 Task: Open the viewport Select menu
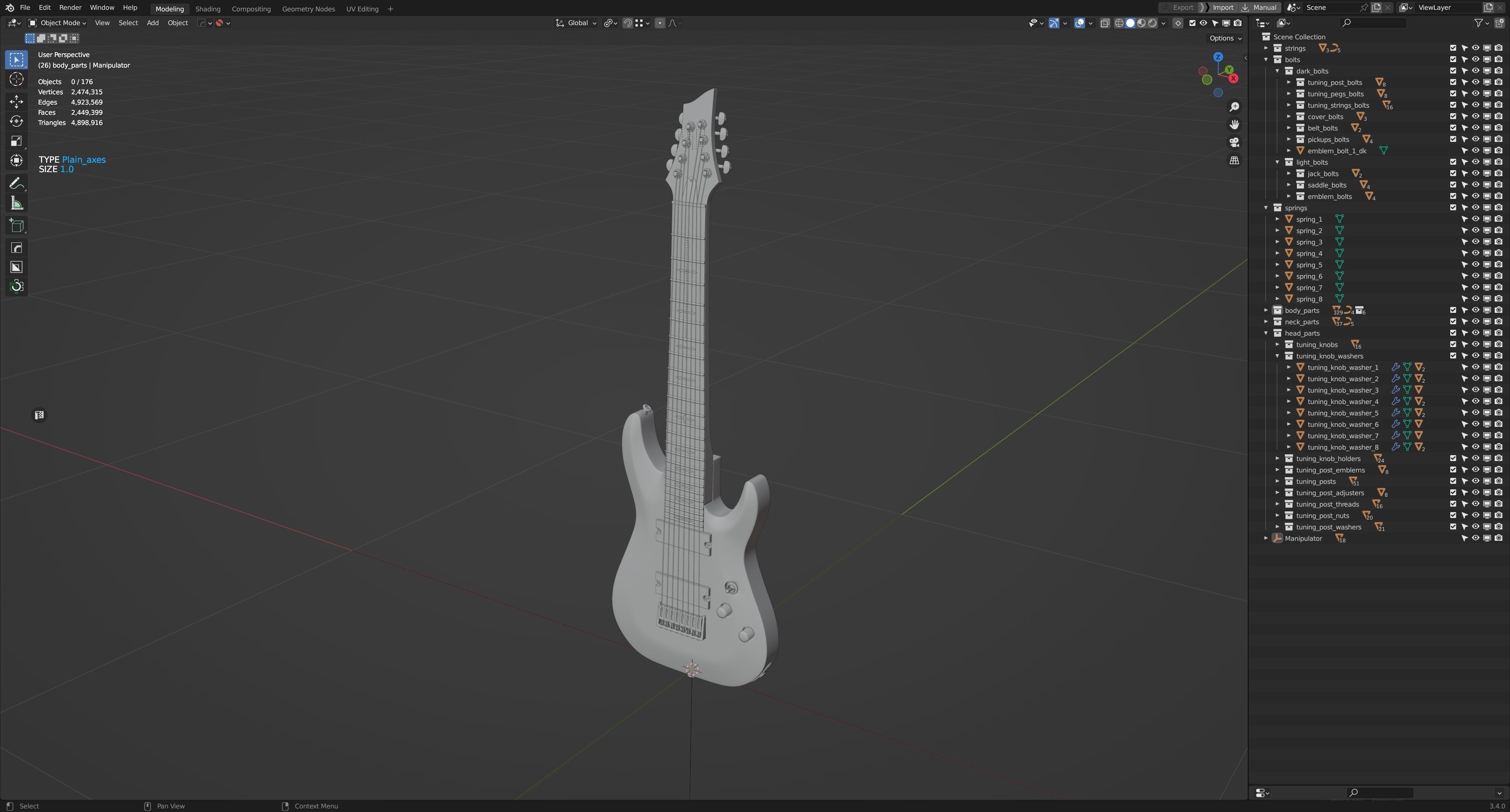[x=128, y=23]
